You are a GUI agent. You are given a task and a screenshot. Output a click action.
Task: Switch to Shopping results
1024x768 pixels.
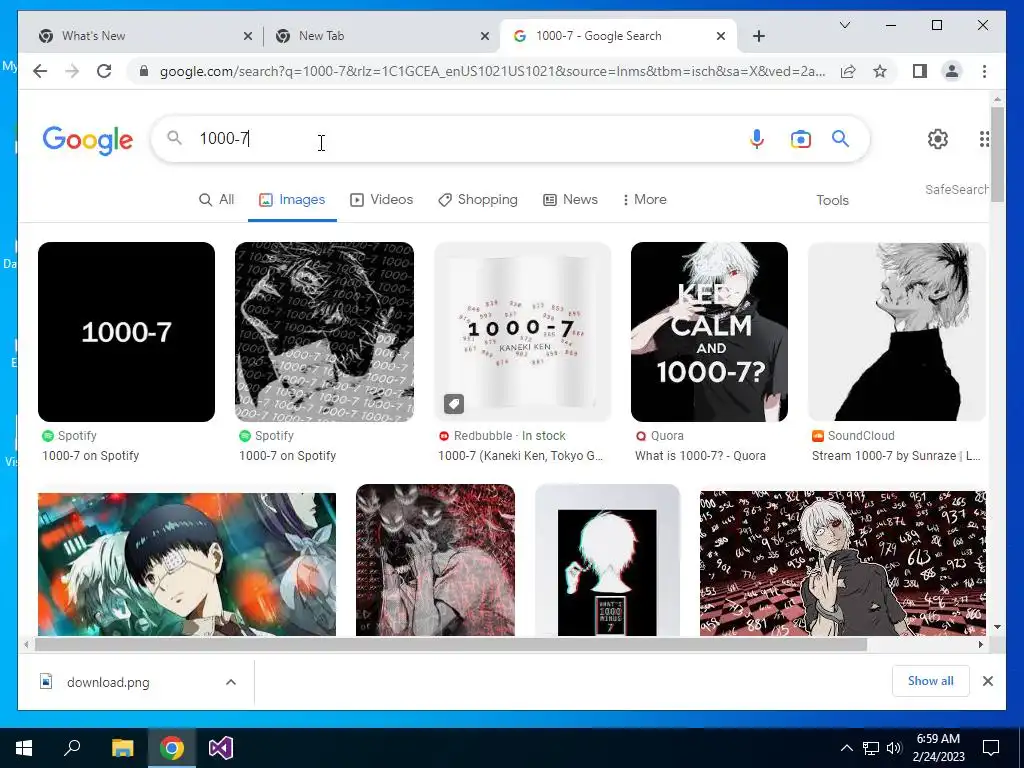tap(477, 199)
